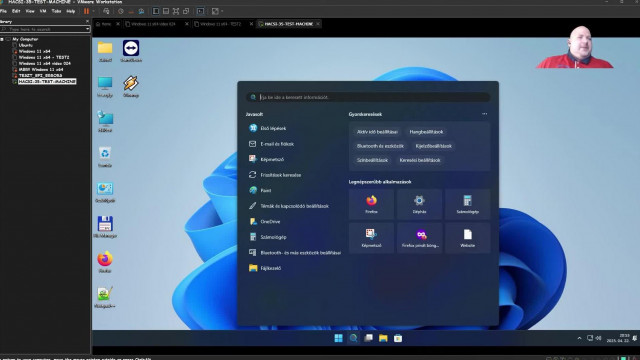Viewport: 640px width, 360px height.
Task: Click the orange VMware pause button
Action: pos(87,11)
